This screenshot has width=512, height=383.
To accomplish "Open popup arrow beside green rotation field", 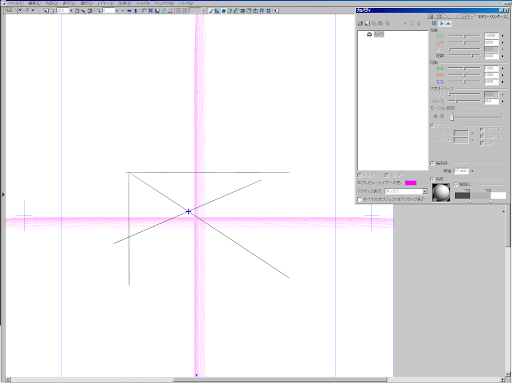I will point(503,68).
